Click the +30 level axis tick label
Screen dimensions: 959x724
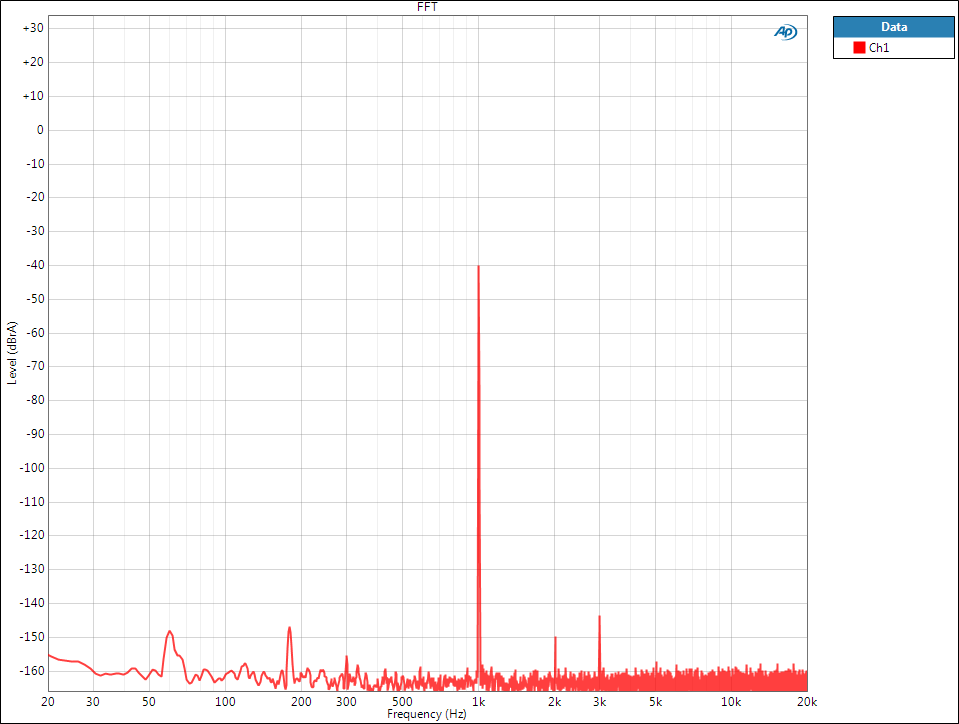click(33, 28)
